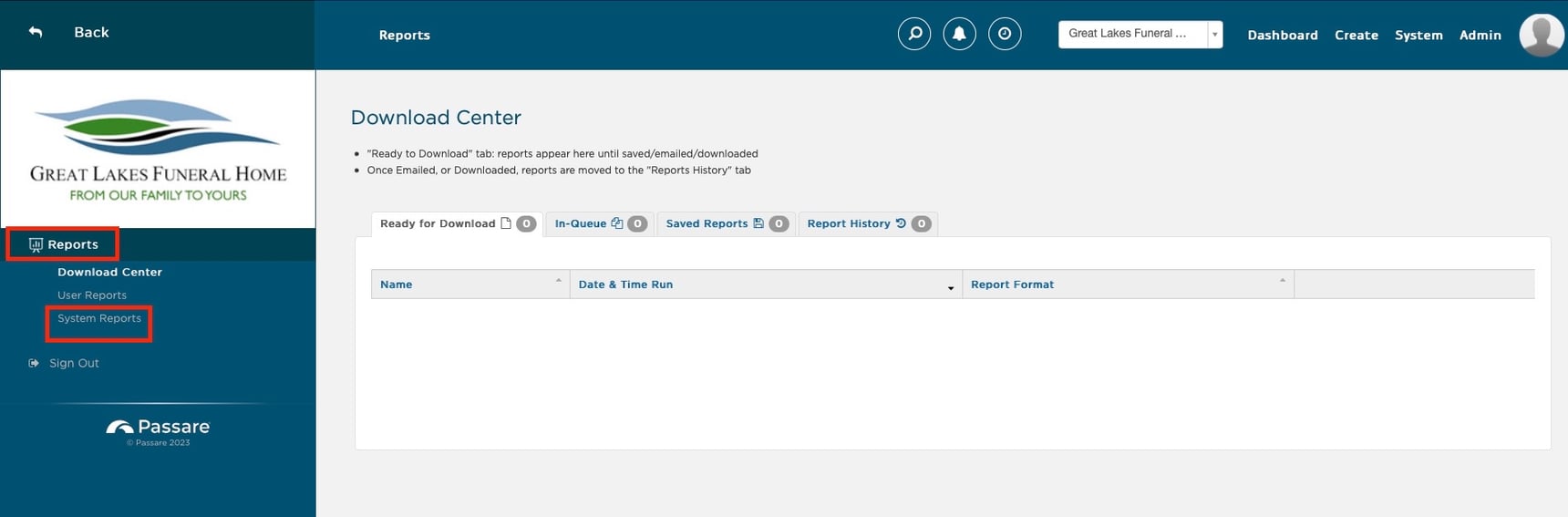Select the Ready for Download tab

coord(438,223)
